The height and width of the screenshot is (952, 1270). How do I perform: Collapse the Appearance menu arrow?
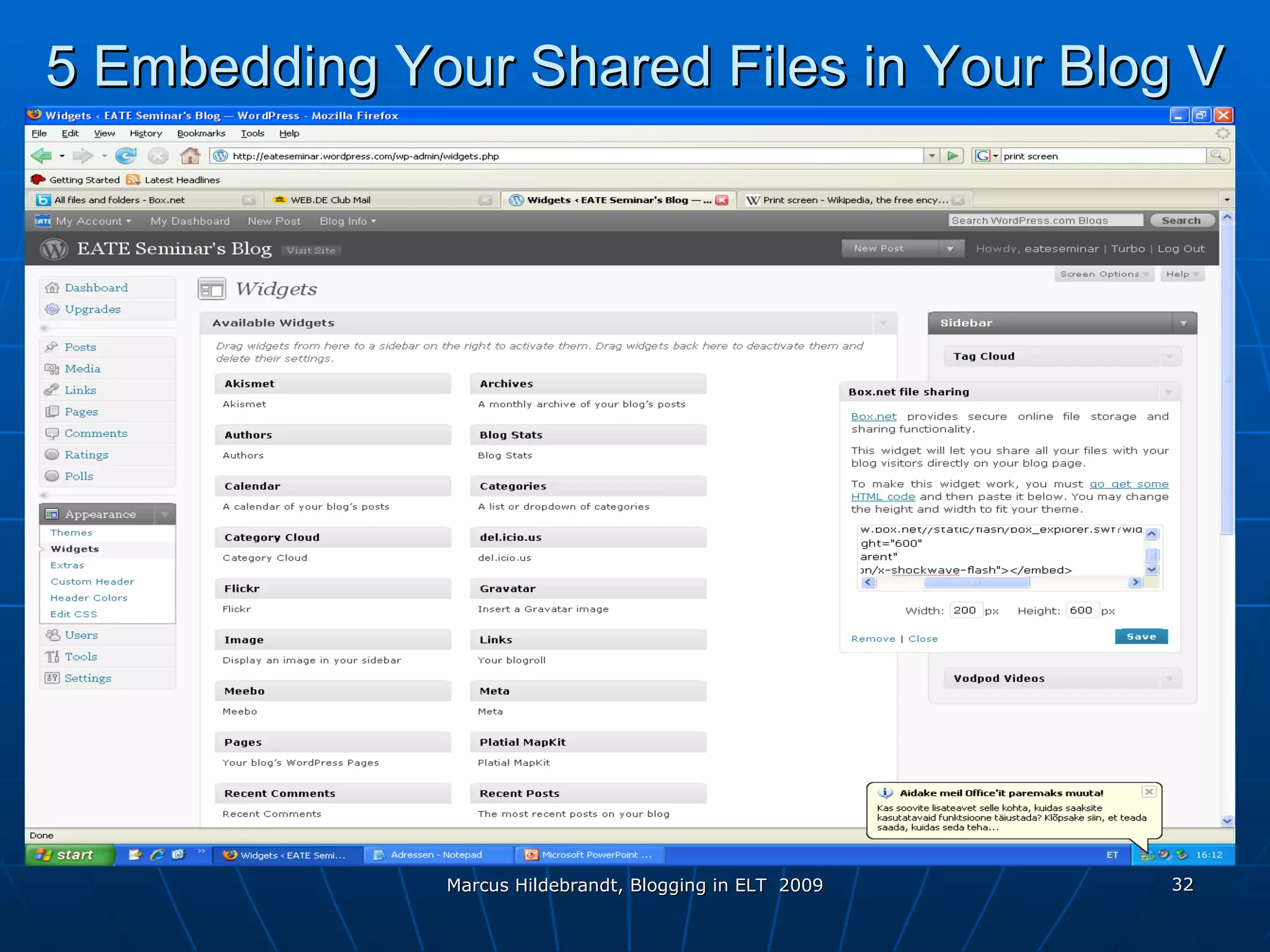(x=165, y=514)
